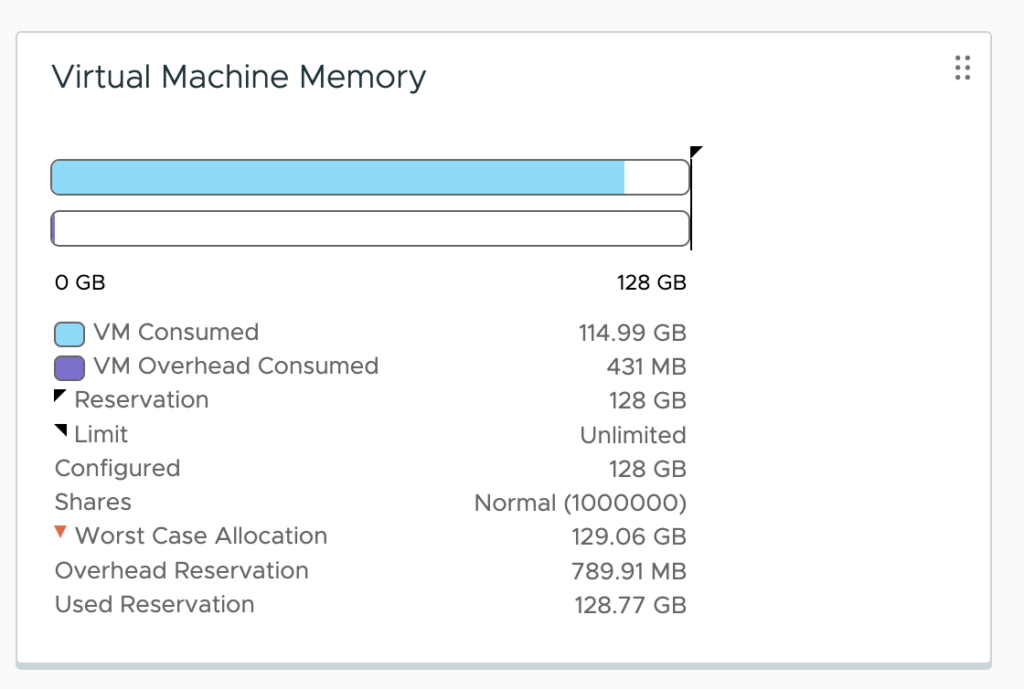Click the Configured label
This screenshot has width=1024, height=689.
(117, 468)
